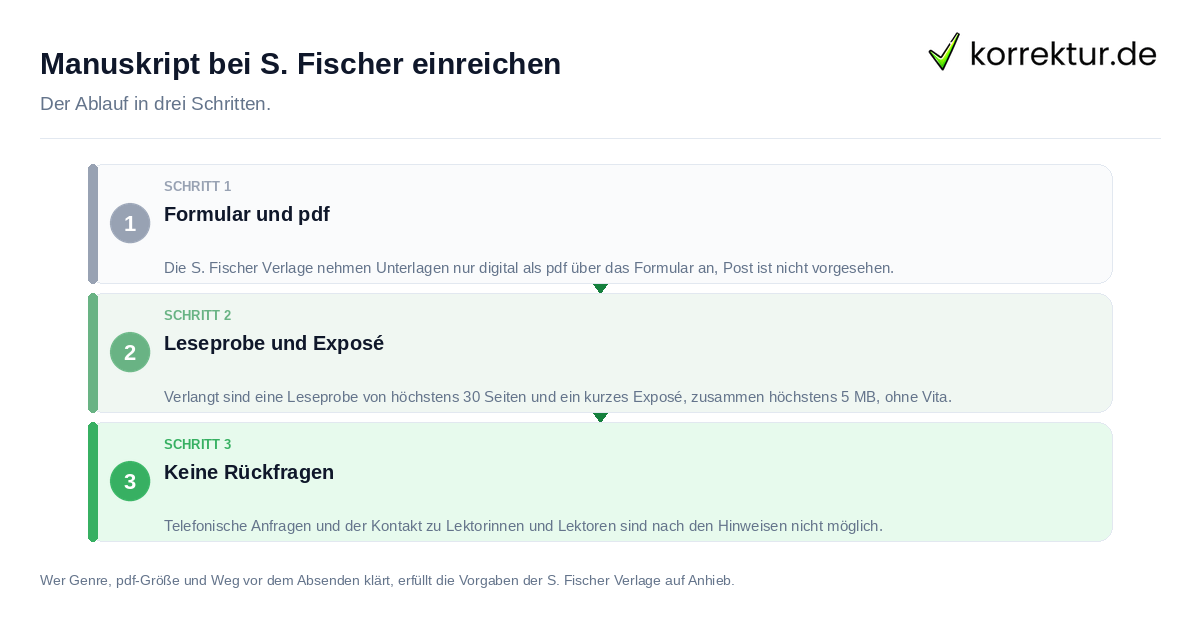Viewport: 1200px width, 630px height.
Task: Click the gray accent bar of step 1
Action: [93, 224]
